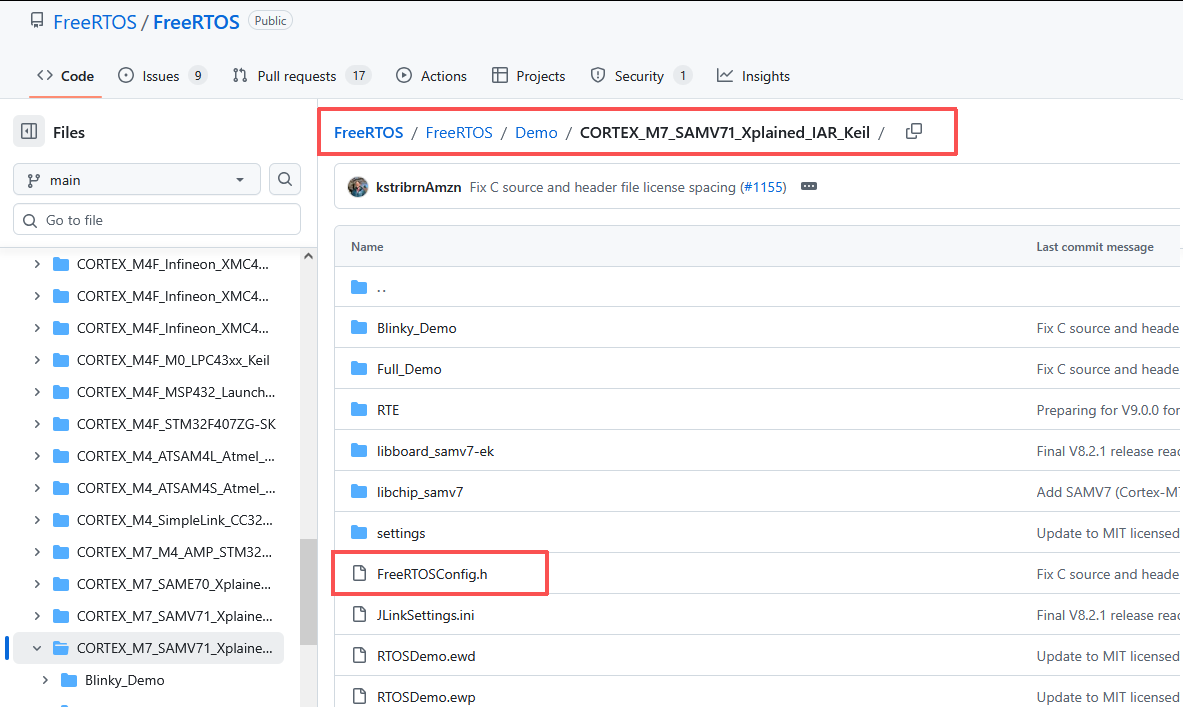This screenshot has height=707, width=1183.
Task: Switch to the Projects tab
Action: tap(528, 75)
